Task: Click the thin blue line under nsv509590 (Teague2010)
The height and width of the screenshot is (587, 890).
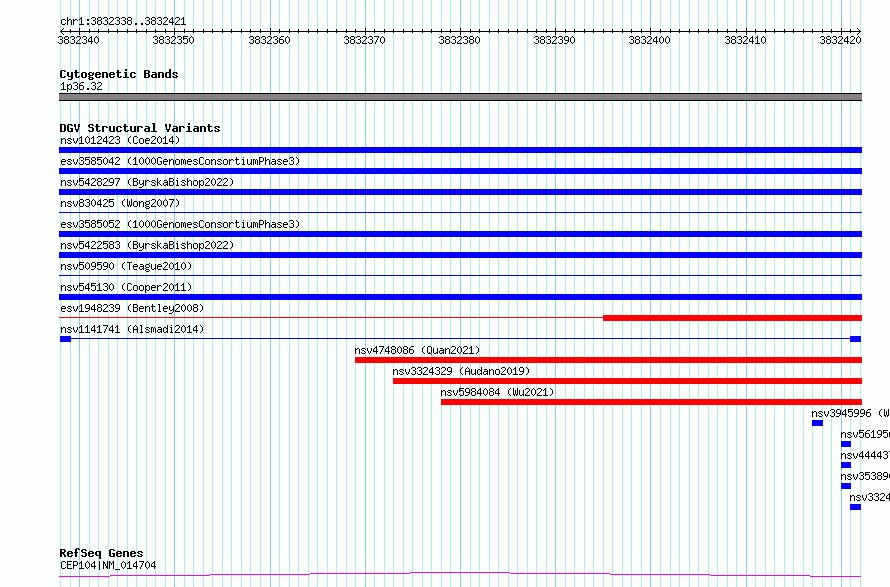Action: (x=460, y=276)
